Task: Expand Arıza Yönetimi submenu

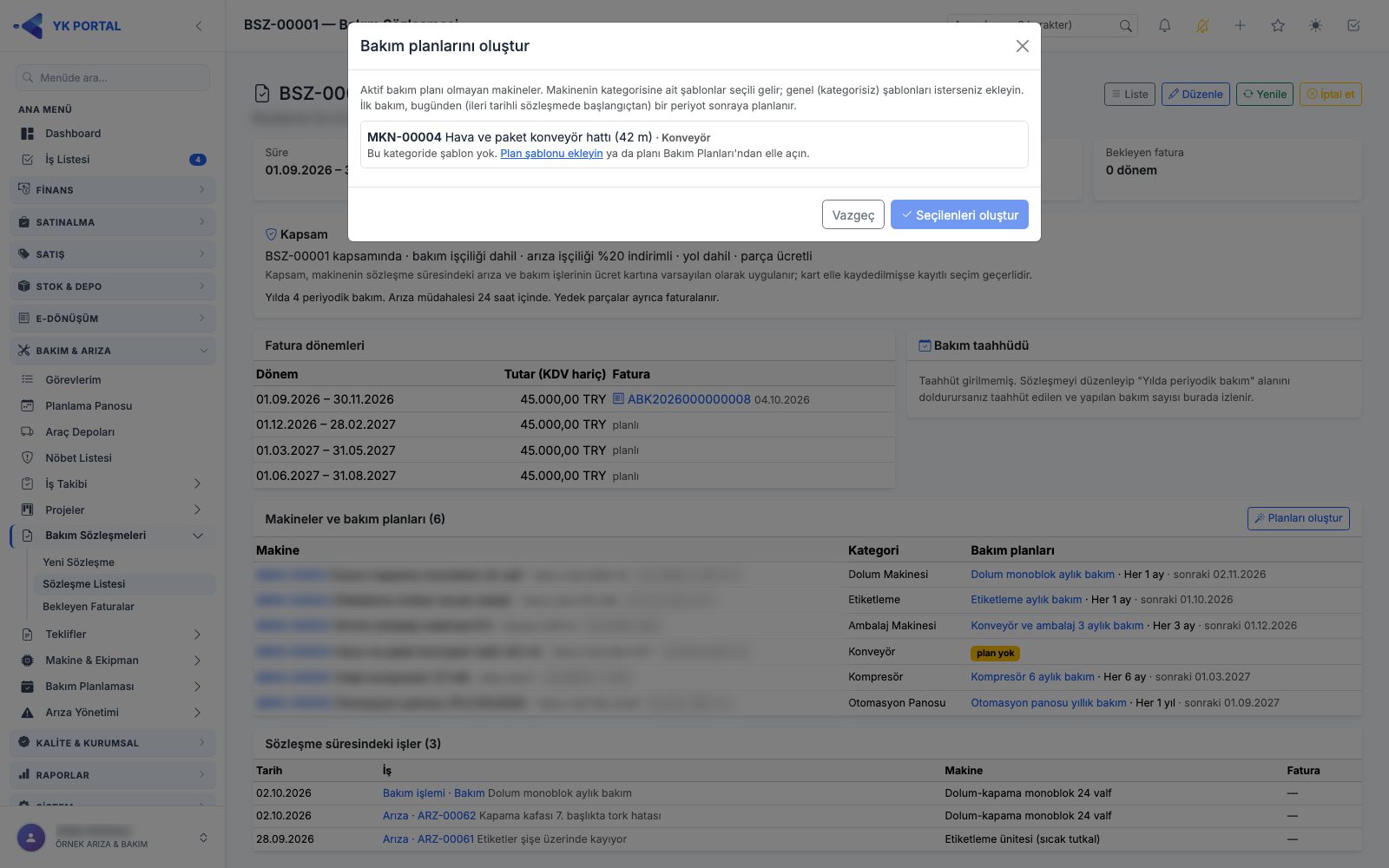Action: click(x=113, y=713)
